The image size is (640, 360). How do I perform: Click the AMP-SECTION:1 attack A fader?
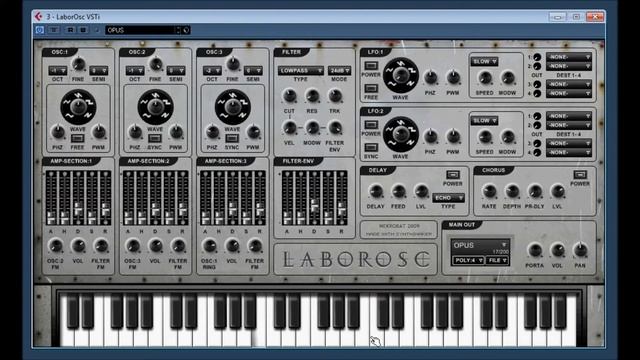(x=51, y=198)
